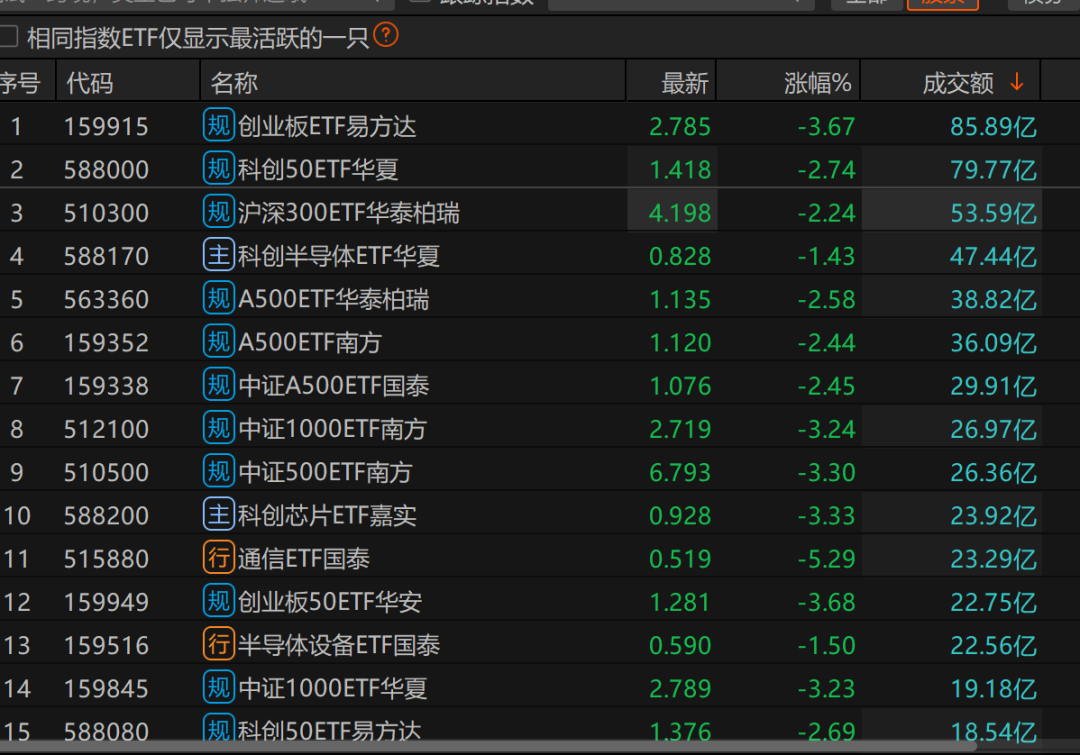
Task: Click code 510500
Action: pyautogui.click(x=106, y=473)
